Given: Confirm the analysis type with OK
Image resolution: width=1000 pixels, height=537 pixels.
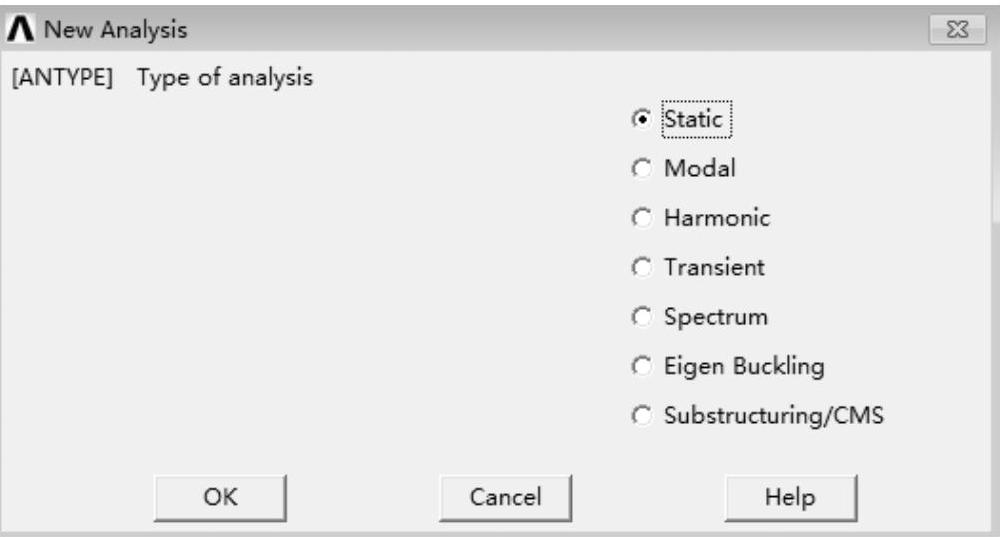Looking at the screenshot, I should pyautogui.click(x=220, y=497).
